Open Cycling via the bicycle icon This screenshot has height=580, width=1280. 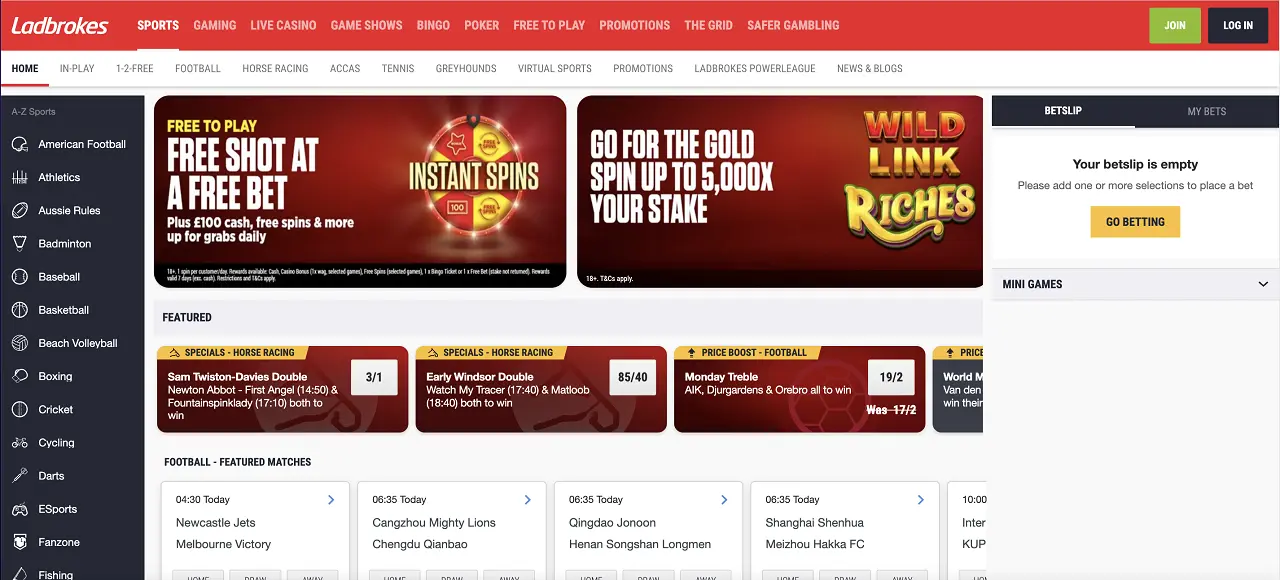(19, 442)
